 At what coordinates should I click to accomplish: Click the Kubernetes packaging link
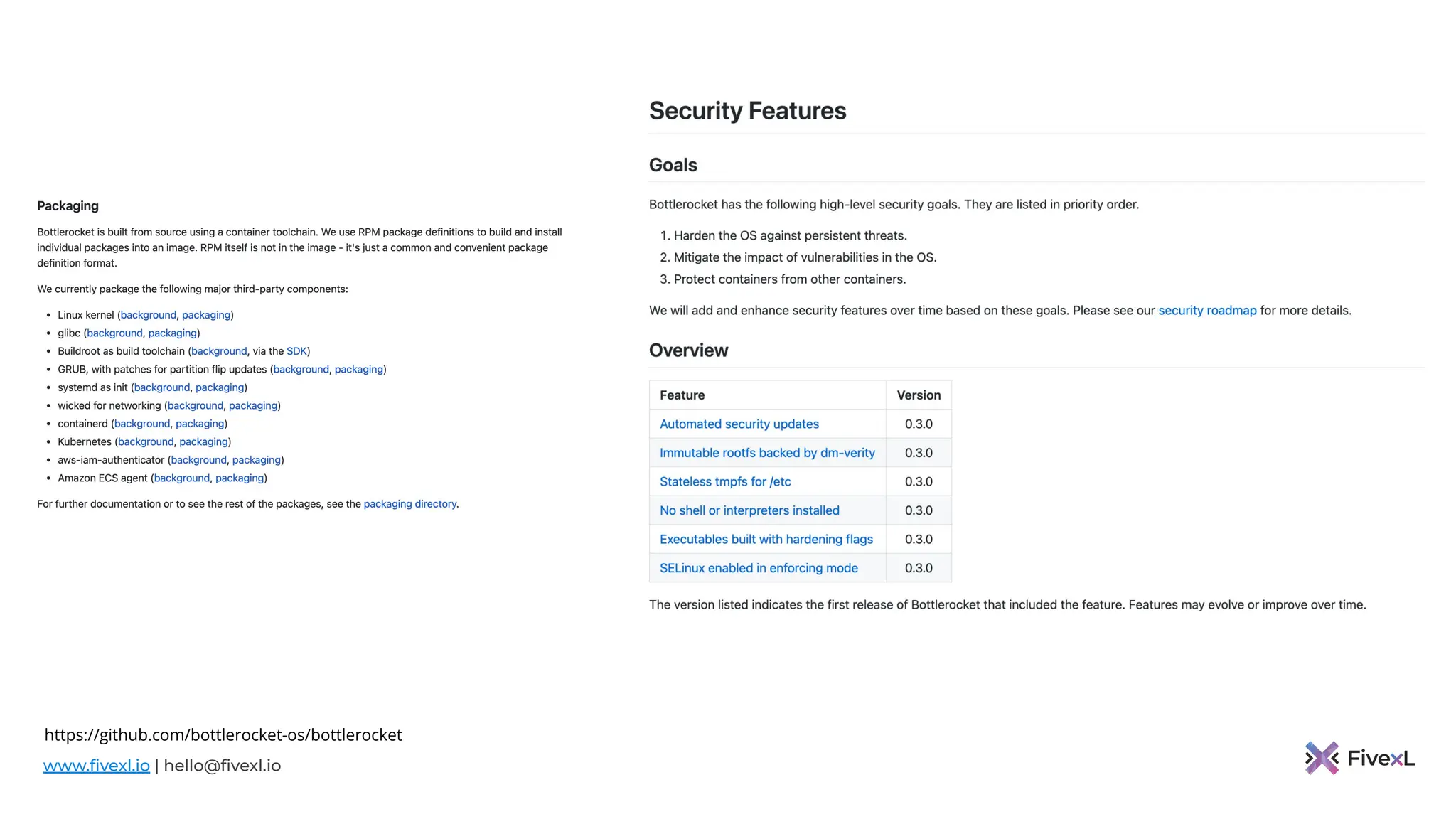pyautogui.click(x=203, y=442)
